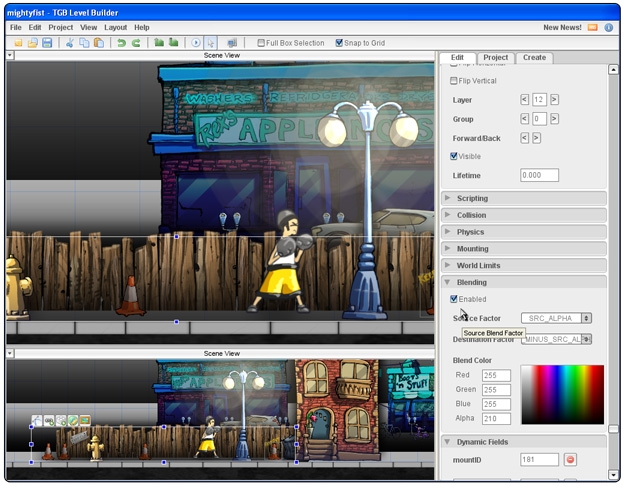Click the New News! label

[x=562, y=28]
